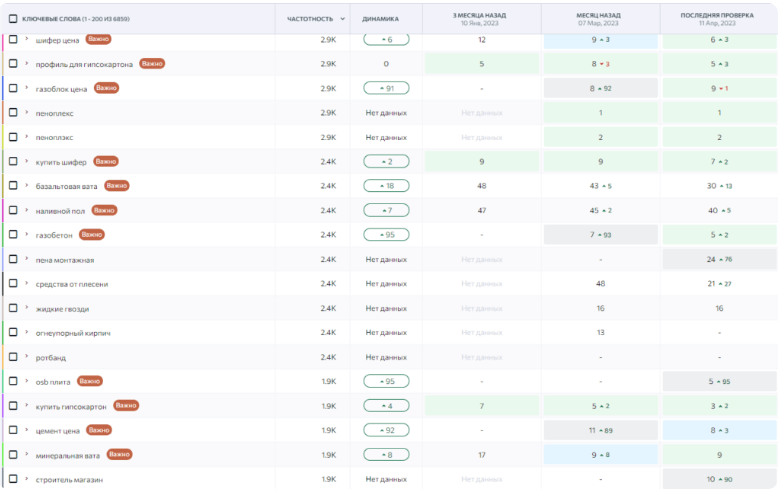Click the 'Важно' badge on 'газобетон'

click(92, 234)
